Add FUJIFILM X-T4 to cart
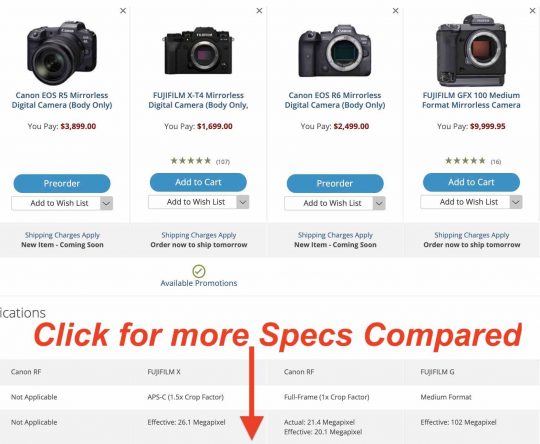This screenshot has width=540, height=444. click(198, 182)
